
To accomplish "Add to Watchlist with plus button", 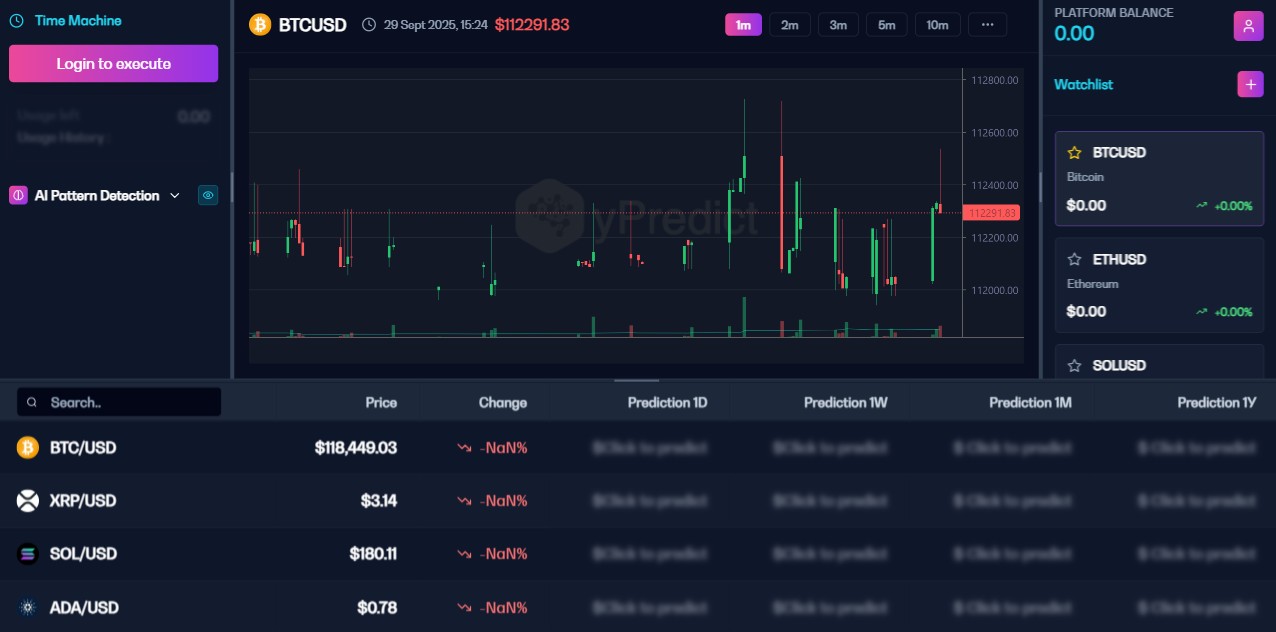I will click(1250, 84).
